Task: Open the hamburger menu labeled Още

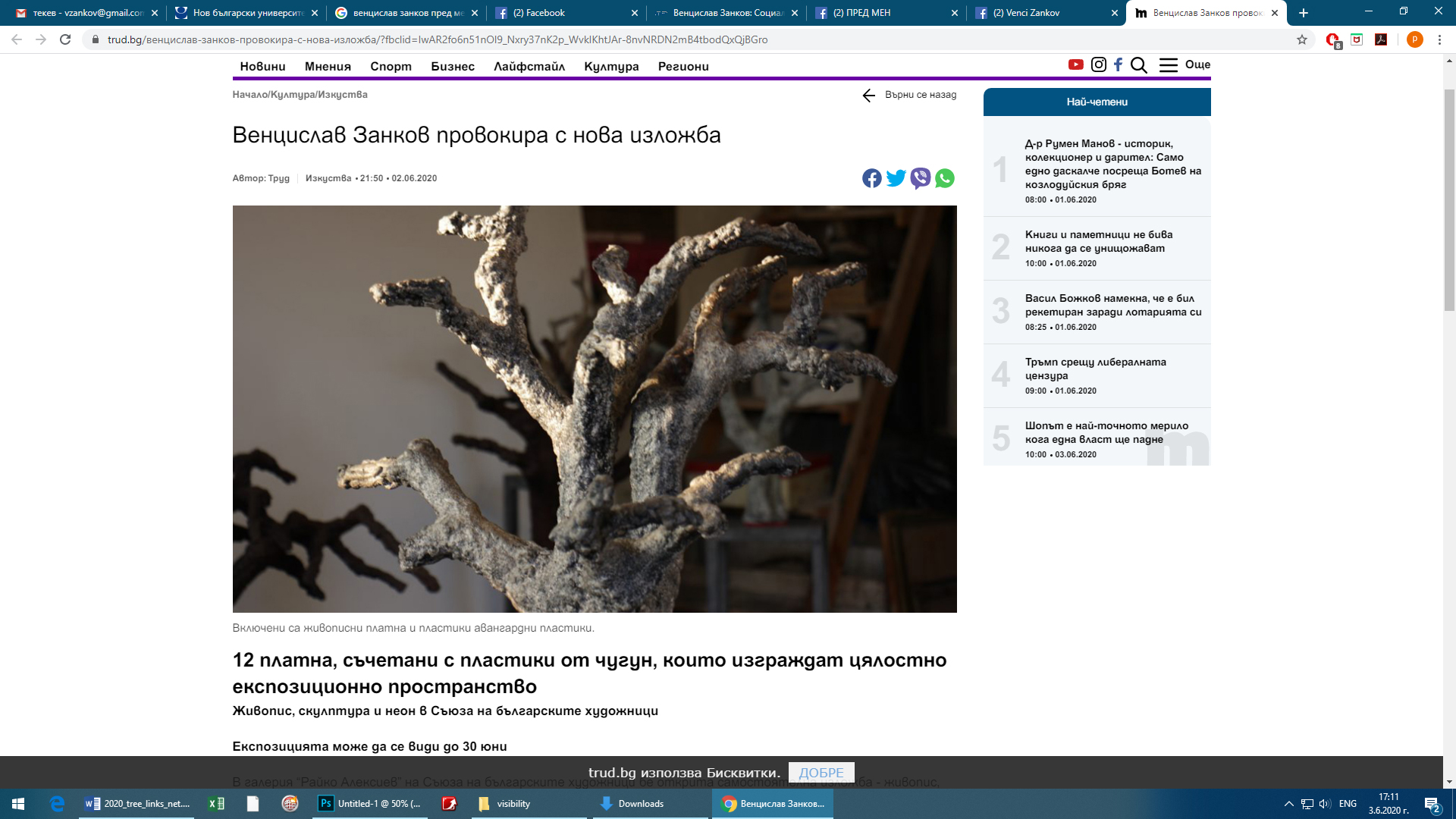Action: pyautogui.click(x=1185, y=65)
